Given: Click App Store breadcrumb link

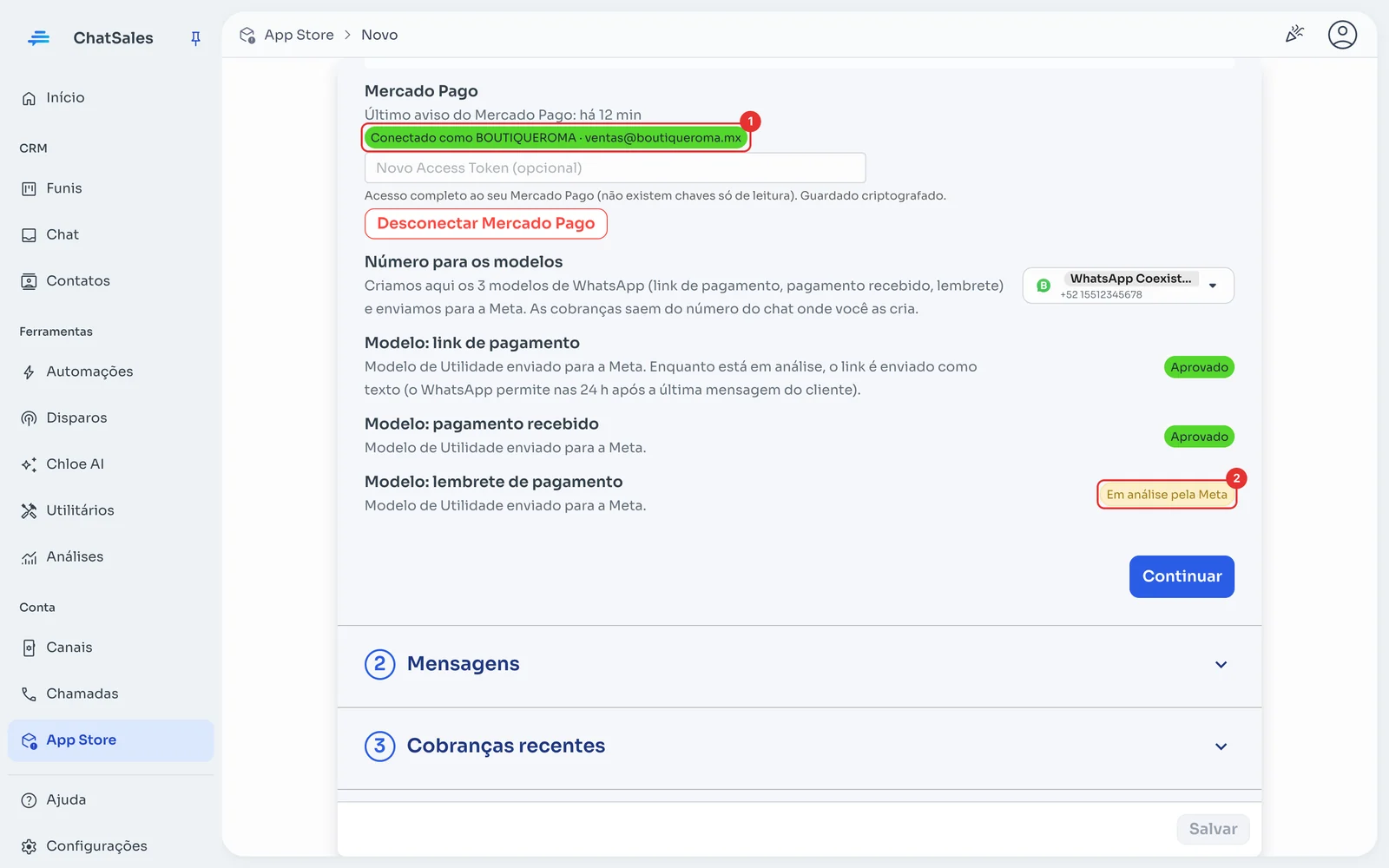Looking at the screenshot, I should [x=299, y=35].
